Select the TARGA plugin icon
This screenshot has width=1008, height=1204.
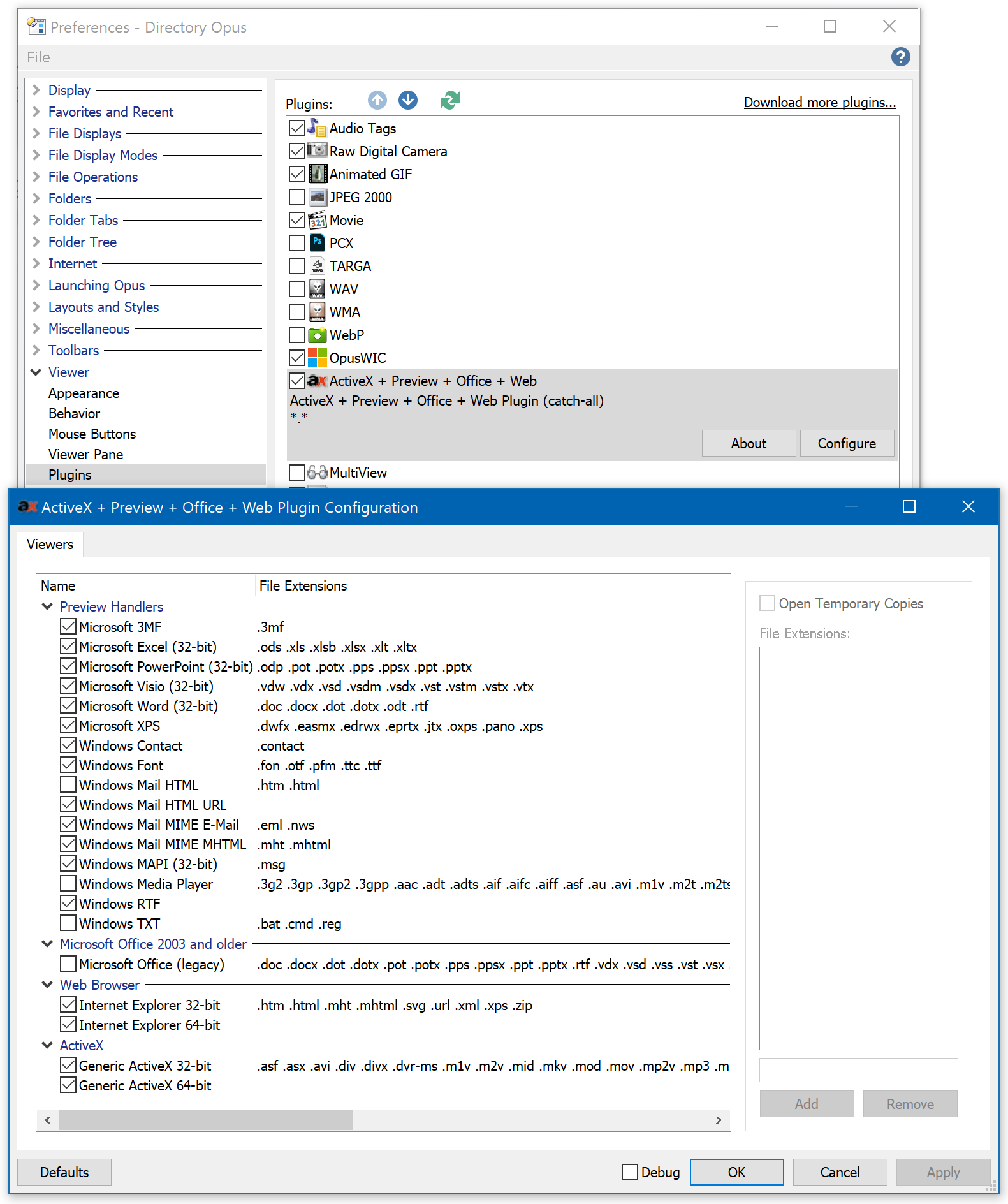click(x=317, y=266)
